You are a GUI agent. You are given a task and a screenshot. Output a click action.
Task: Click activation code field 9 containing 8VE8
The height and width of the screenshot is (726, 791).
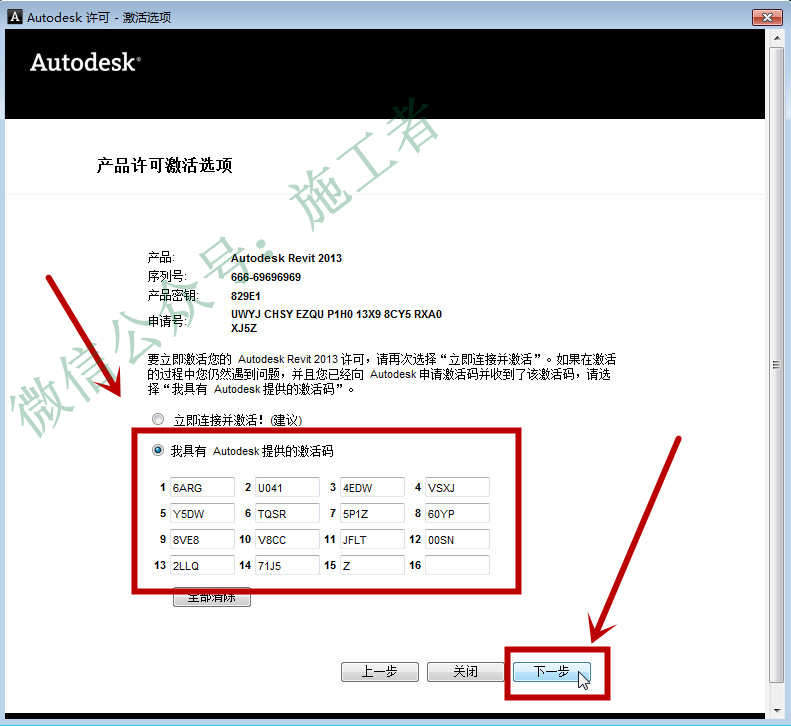coord(202,539)
